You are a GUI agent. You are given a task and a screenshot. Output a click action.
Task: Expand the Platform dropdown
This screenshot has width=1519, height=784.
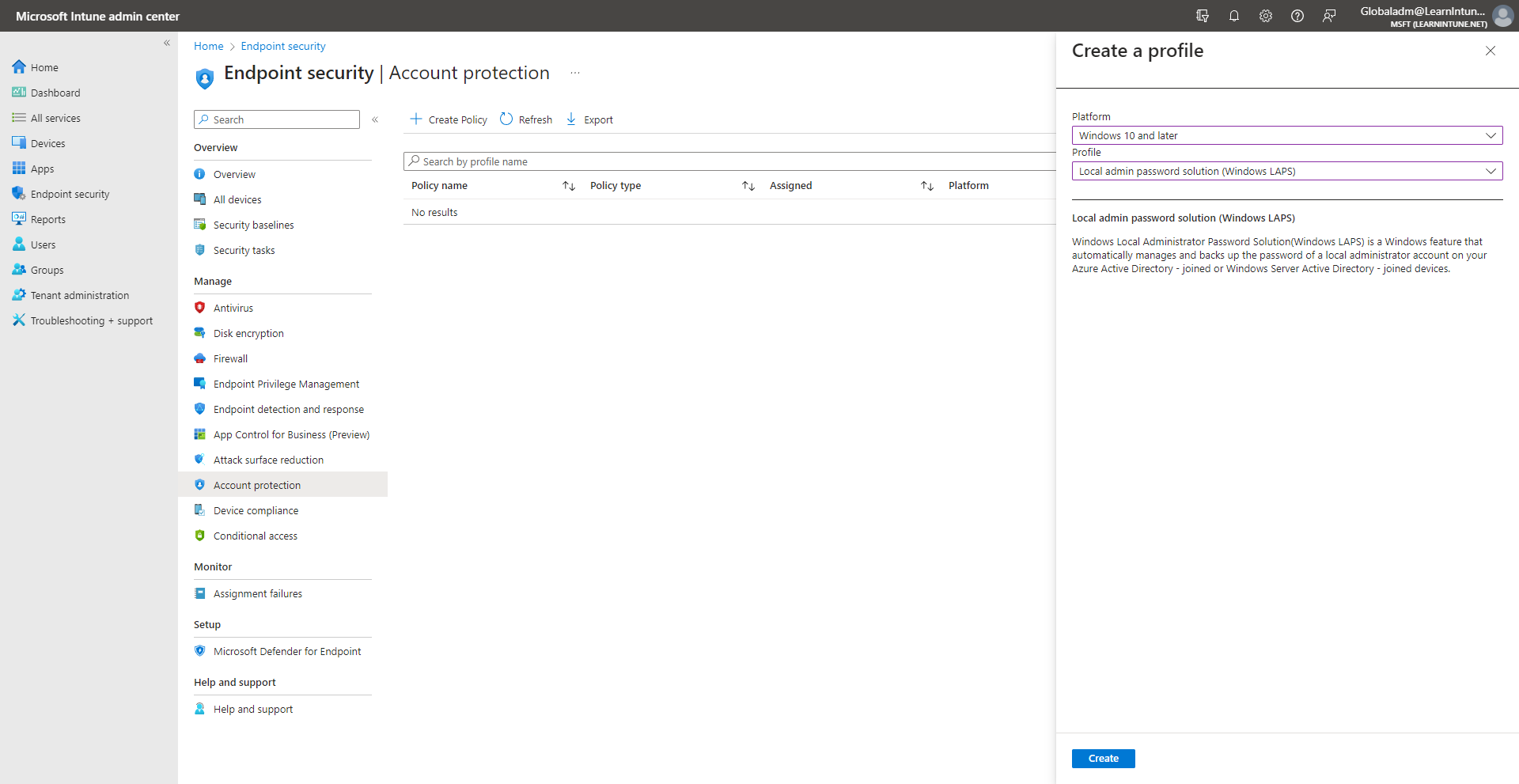pos(1286,135)
